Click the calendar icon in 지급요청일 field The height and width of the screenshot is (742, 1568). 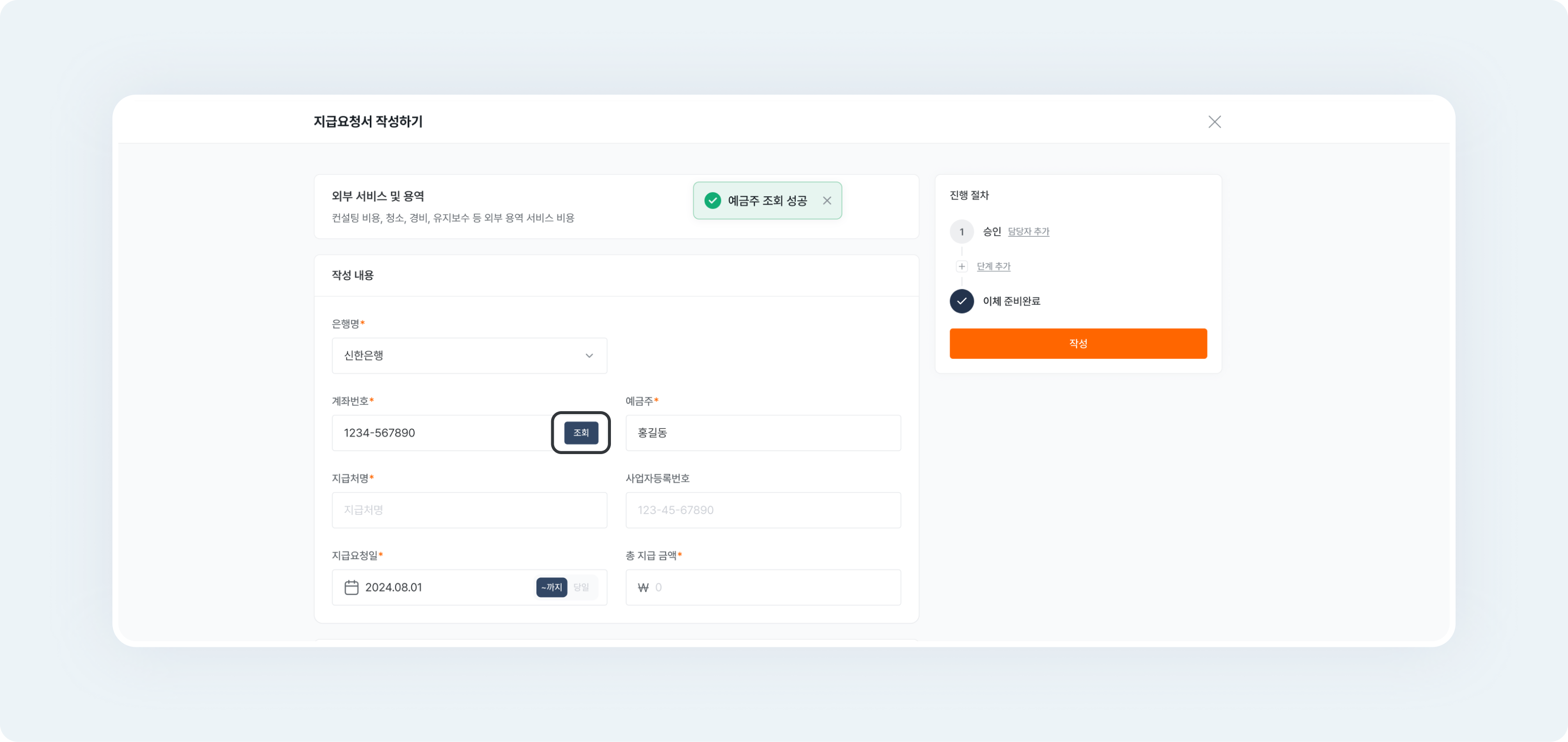coord(351,587)
